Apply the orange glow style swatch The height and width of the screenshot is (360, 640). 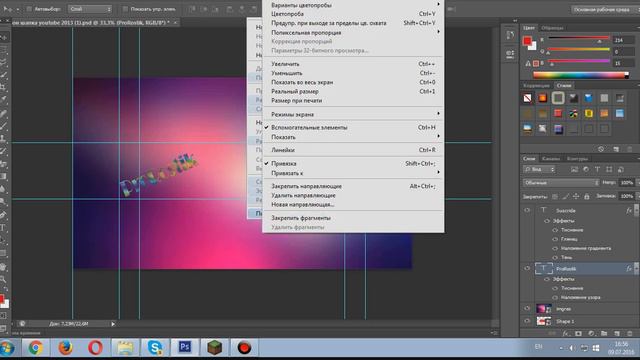point(542,98)
